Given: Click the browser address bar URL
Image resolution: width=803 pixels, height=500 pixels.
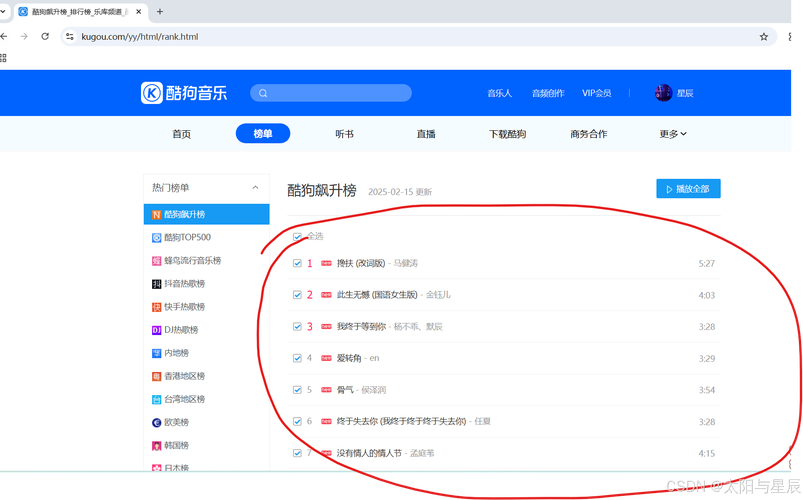Looking at the screenshot, I should tap(140, 37).
